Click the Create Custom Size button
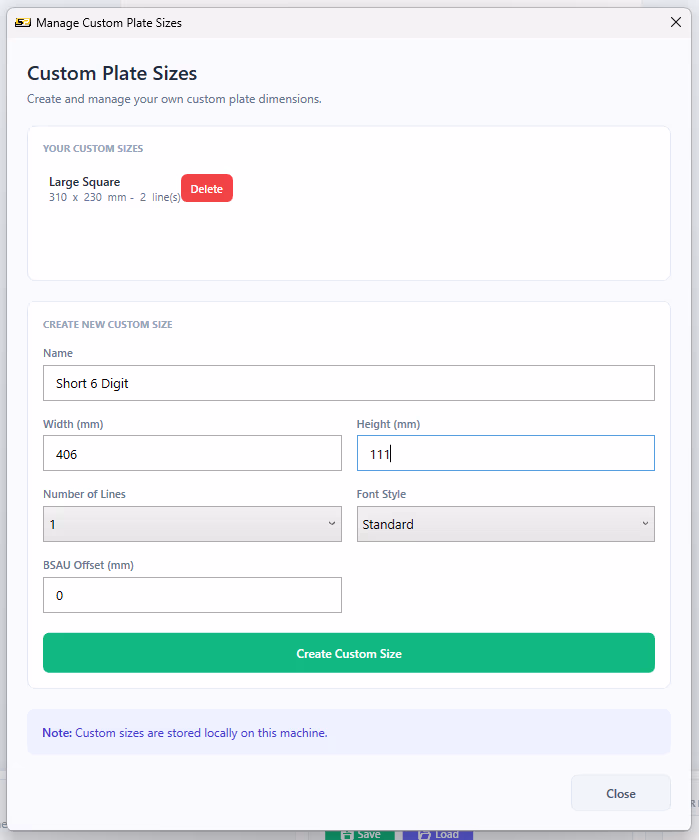The height and width of the screenshot is (840, 699). [x=349, y=653]
